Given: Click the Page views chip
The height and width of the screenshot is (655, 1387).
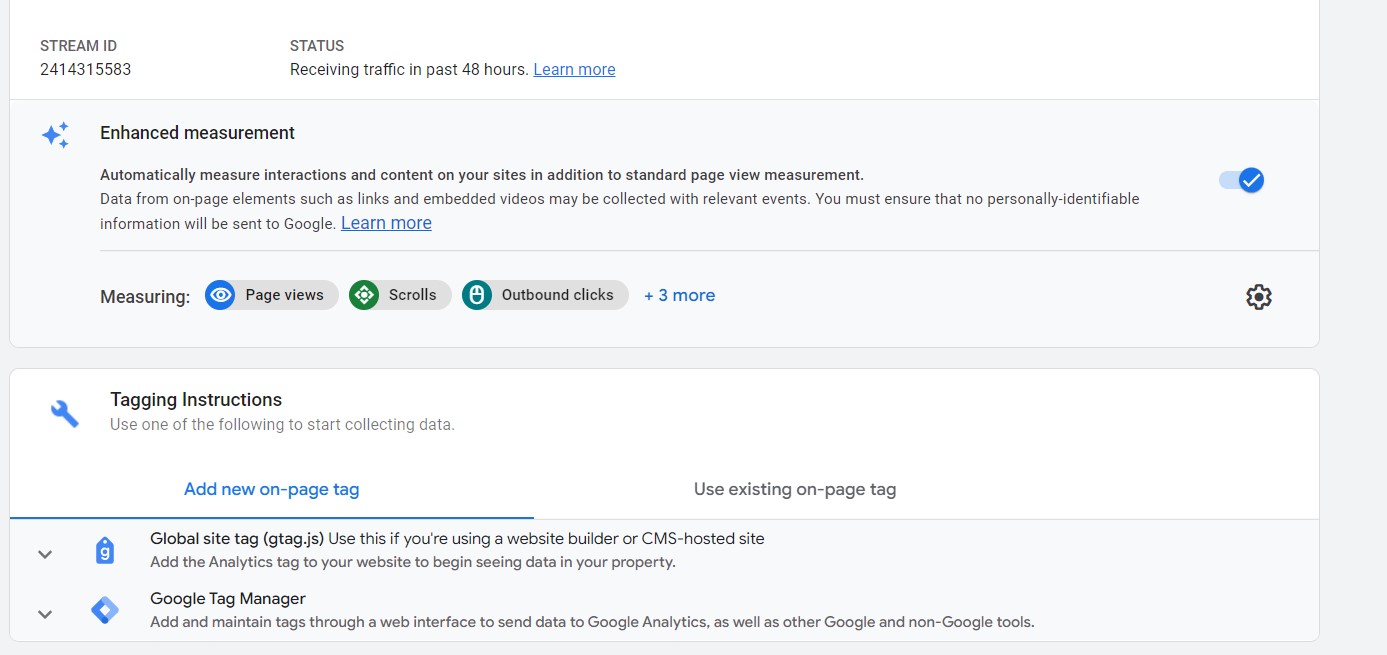Looking at the screenshot, I should [x=272, y=295].
